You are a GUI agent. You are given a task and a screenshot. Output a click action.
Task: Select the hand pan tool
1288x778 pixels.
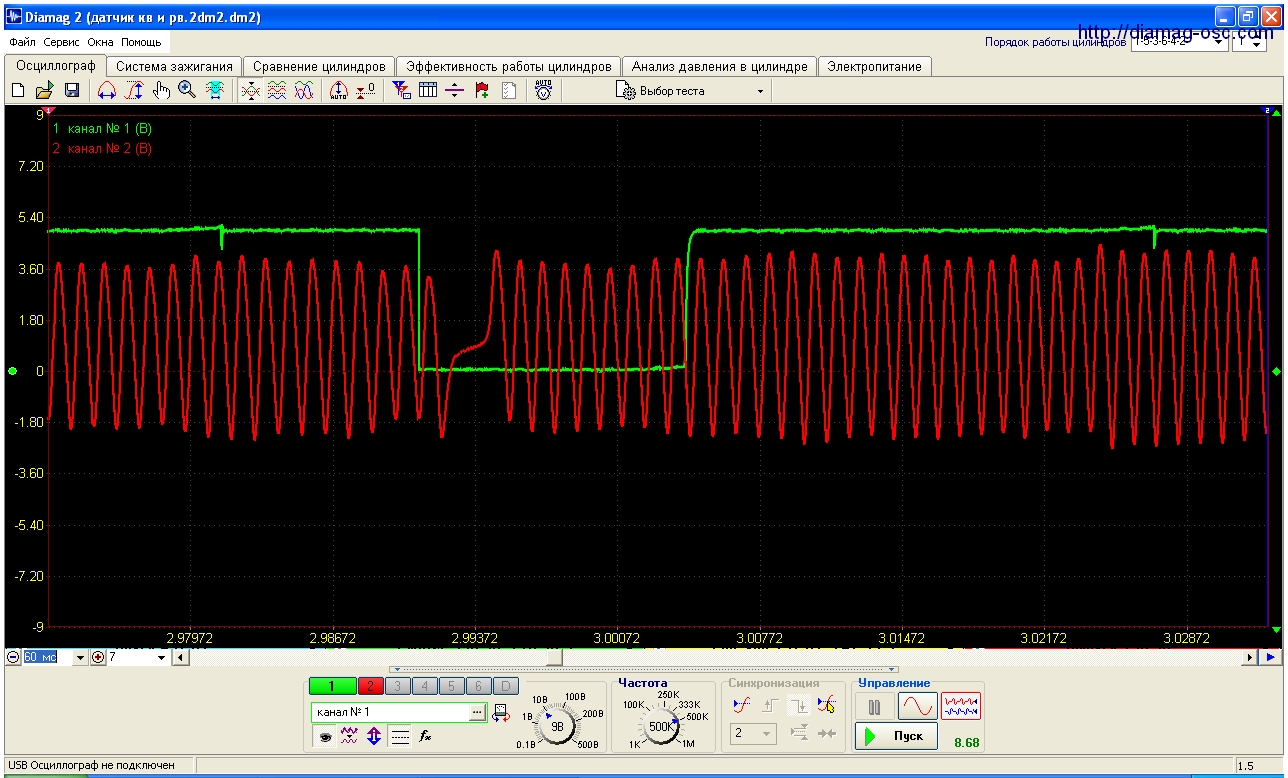coord(161,91)
